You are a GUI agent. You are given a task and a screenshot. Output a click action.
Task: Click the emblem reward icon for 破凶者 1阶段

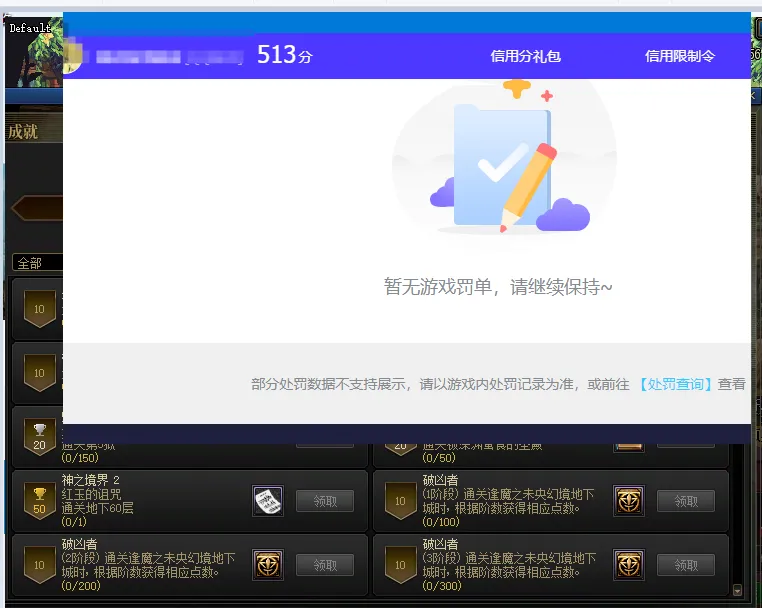point(629,501)
